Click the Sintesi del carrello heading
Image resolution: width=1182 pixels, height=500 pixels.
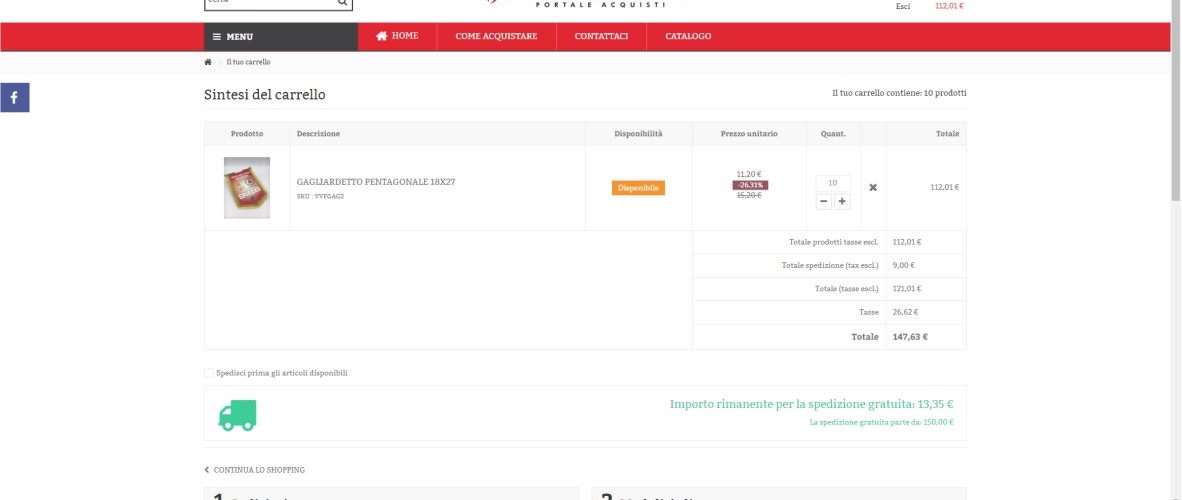coord(265,95)
